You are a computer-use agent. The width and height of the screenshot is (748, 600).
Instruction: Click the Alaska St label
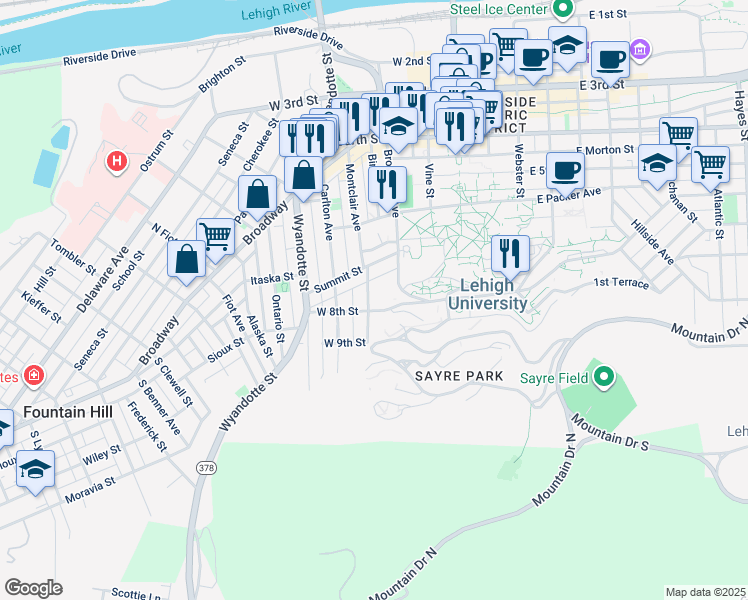coord(260,336)
